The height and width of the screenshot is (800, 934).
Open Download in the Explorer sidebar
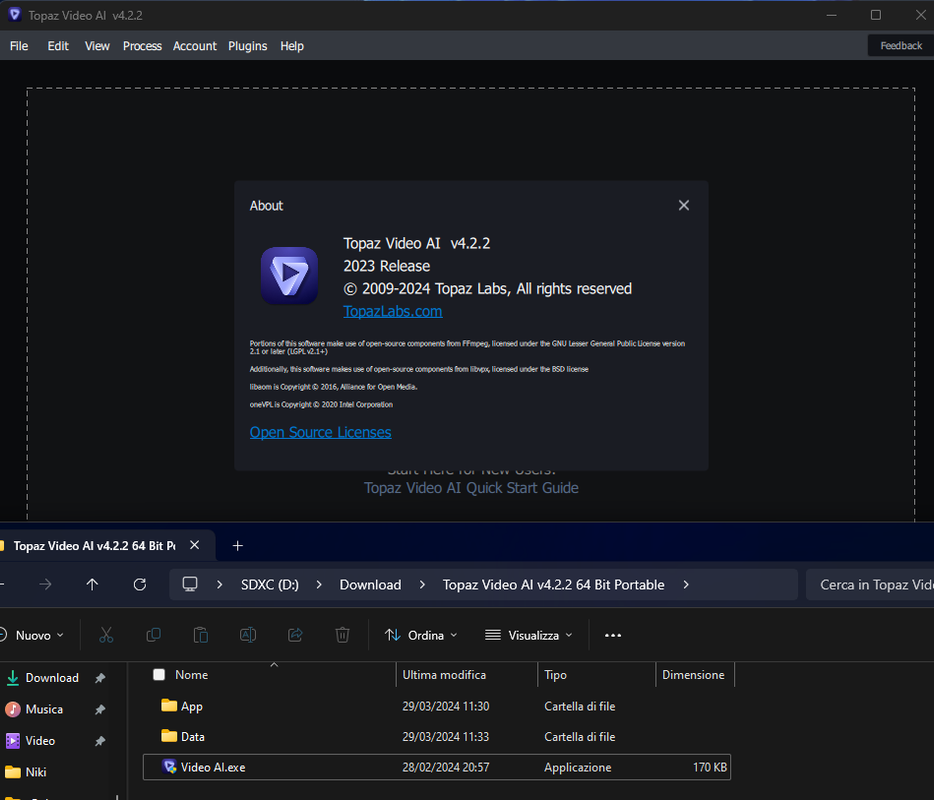52,678
